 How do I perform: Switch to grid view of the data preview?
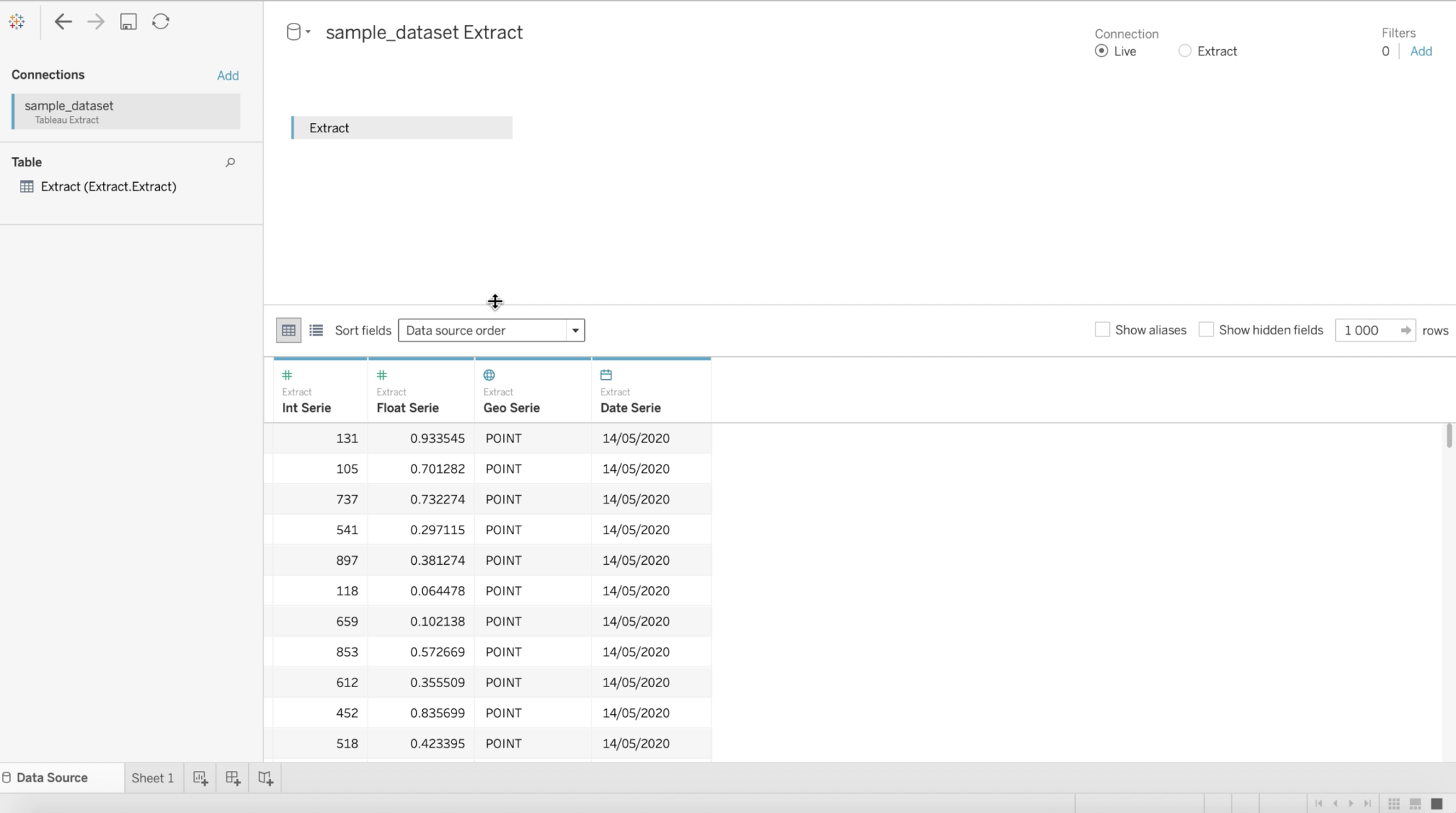pyautogui.click(x=288, y=329)
